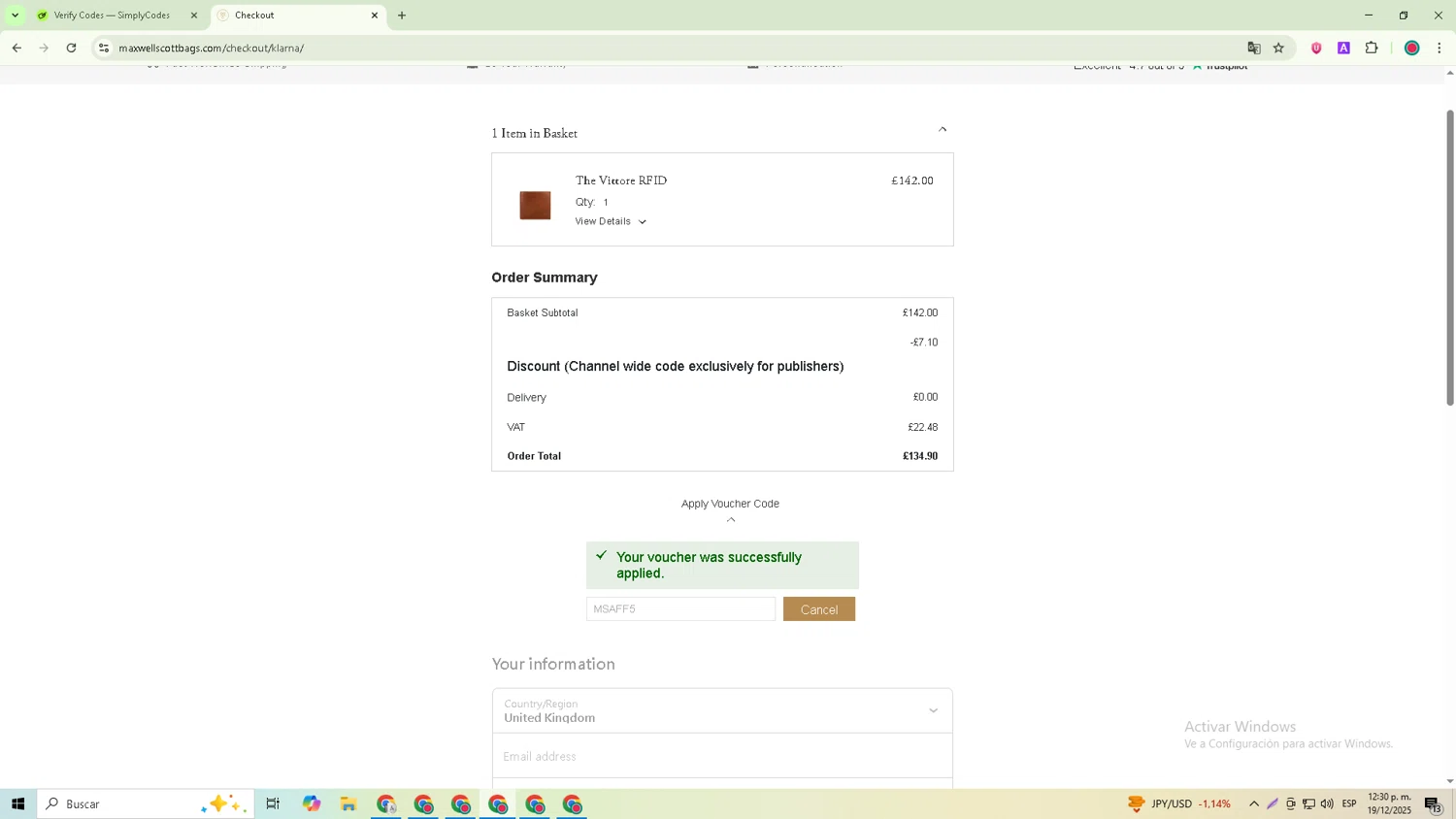Cancel the applied voucher code
This screenshot has width=1456, height=819.
819,609
